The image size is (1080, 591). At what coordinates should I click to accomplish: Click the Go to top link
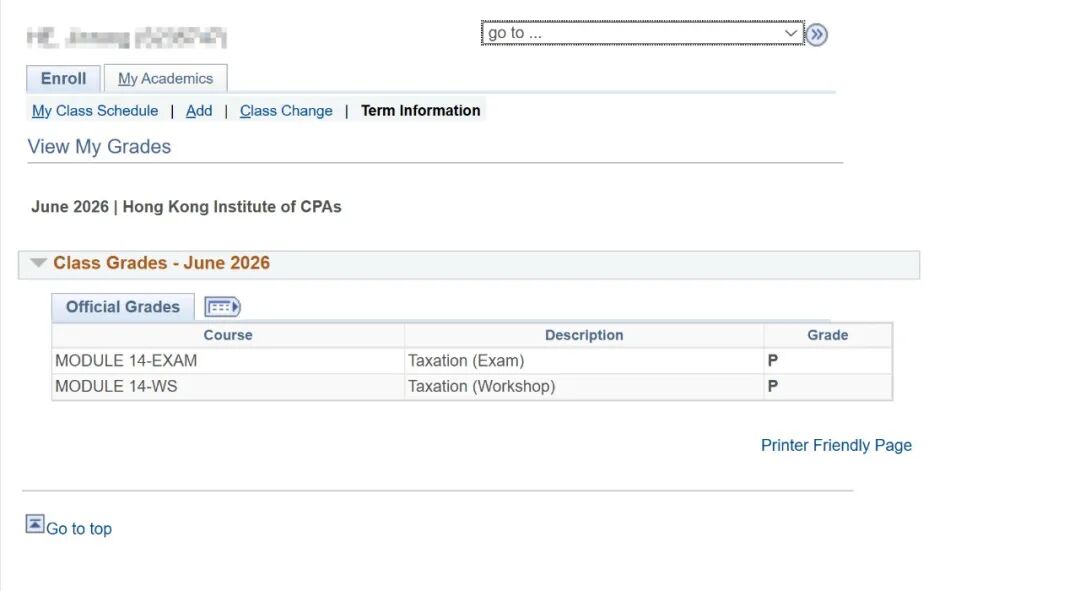[79, 529]
